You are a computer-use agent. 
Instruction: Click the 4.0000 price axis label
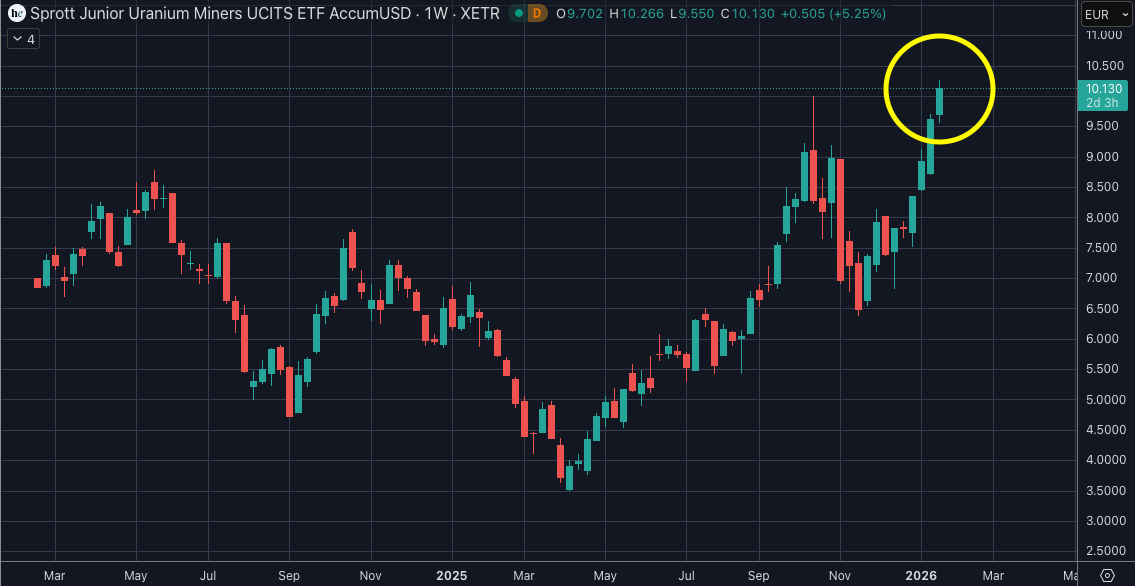pos(1104,460)
